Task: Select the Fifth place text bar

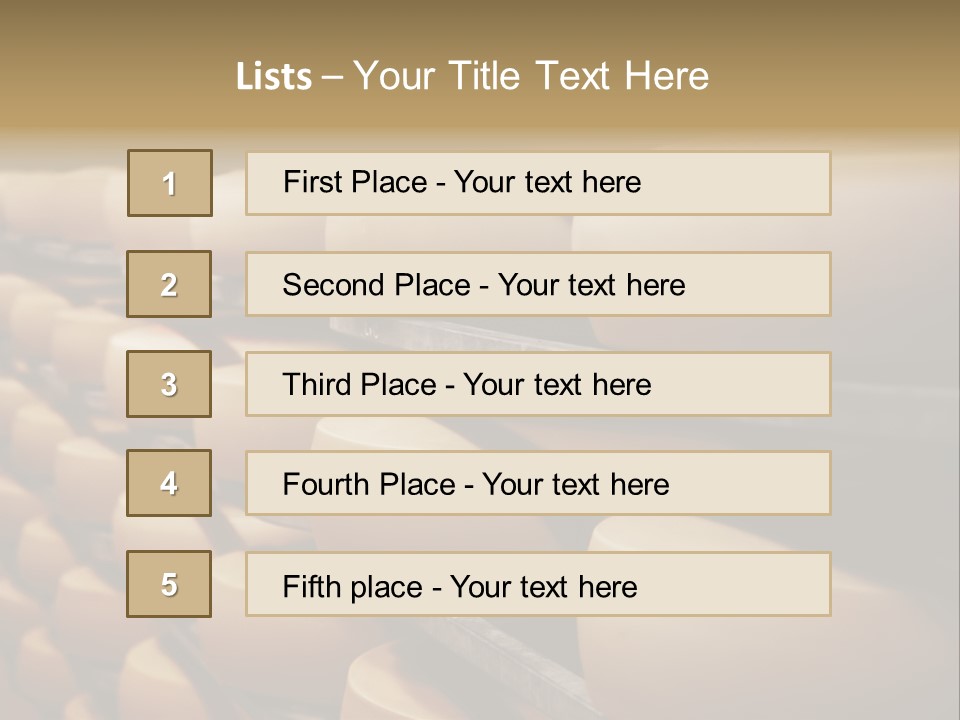Action: pyautogui.click(x=538, y=584)
